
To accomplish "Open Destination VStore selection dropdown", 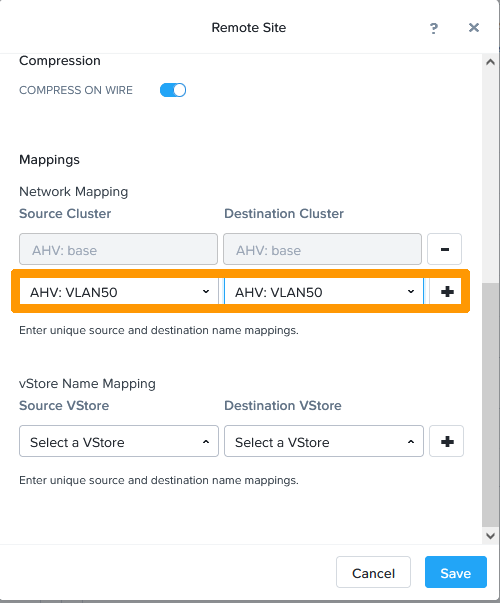I will click(x=324, y=441).
